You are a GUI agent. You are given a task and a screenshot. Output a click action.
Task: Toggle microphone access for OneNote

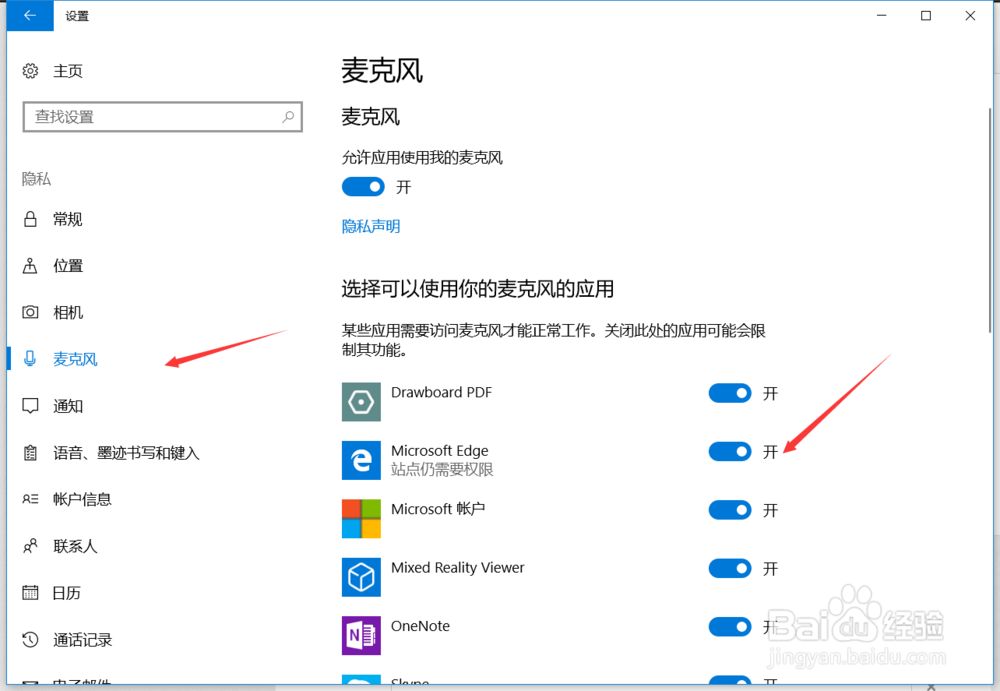coord(730,627)
